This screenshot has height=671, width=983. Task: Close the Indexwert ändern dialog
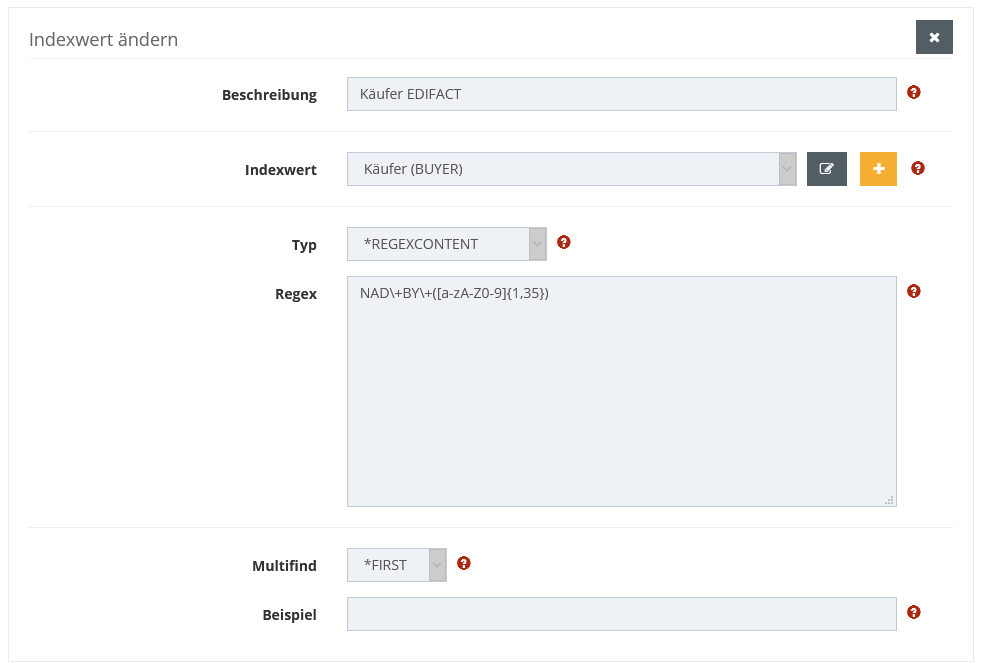(934, 37)
